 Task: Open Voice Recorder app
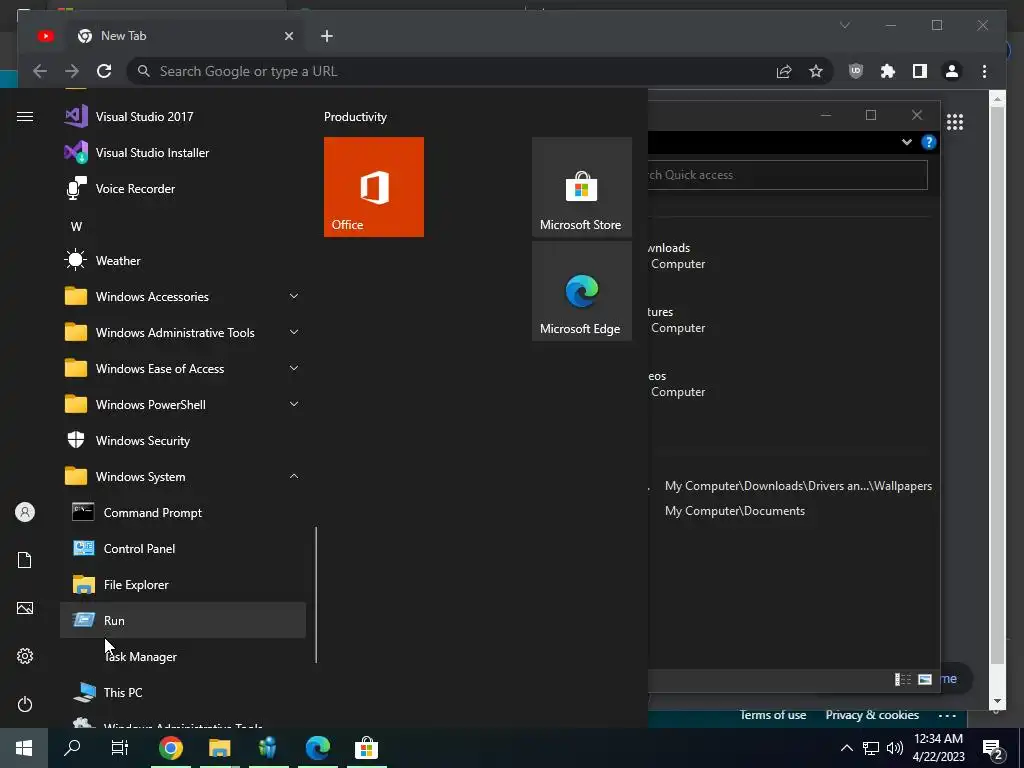pos(183,189)
